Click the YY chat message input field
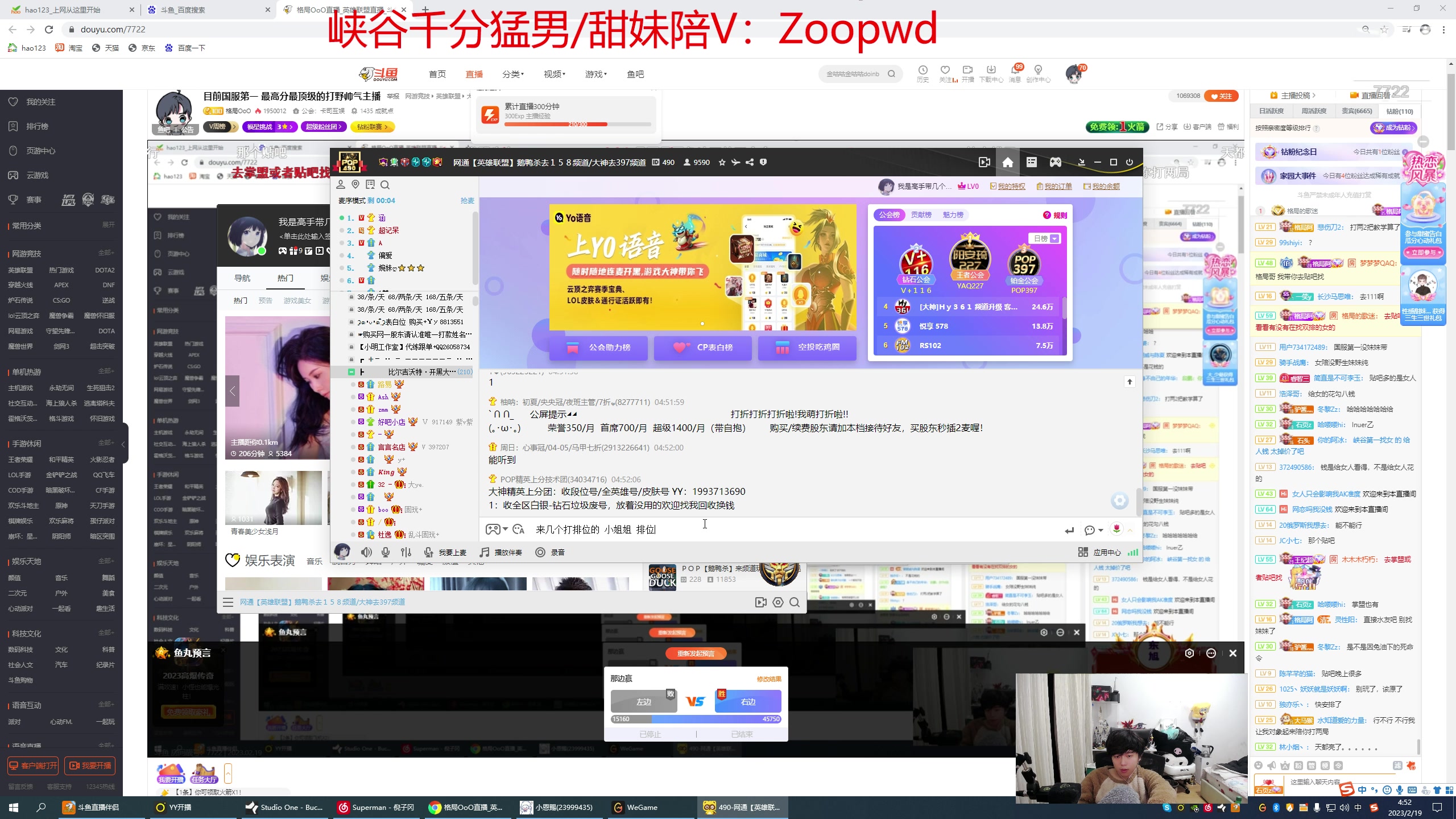 (796, 530)
